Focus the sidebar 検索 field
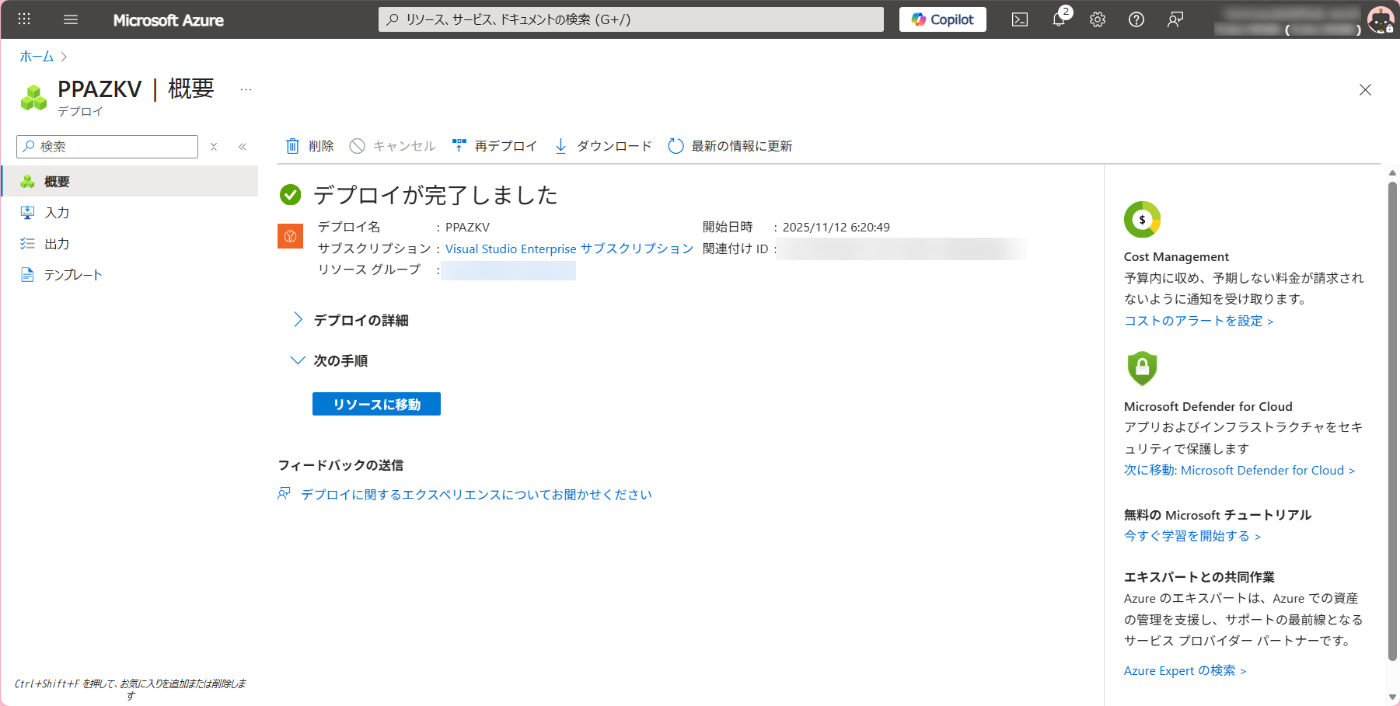 (x=107, y=146)
